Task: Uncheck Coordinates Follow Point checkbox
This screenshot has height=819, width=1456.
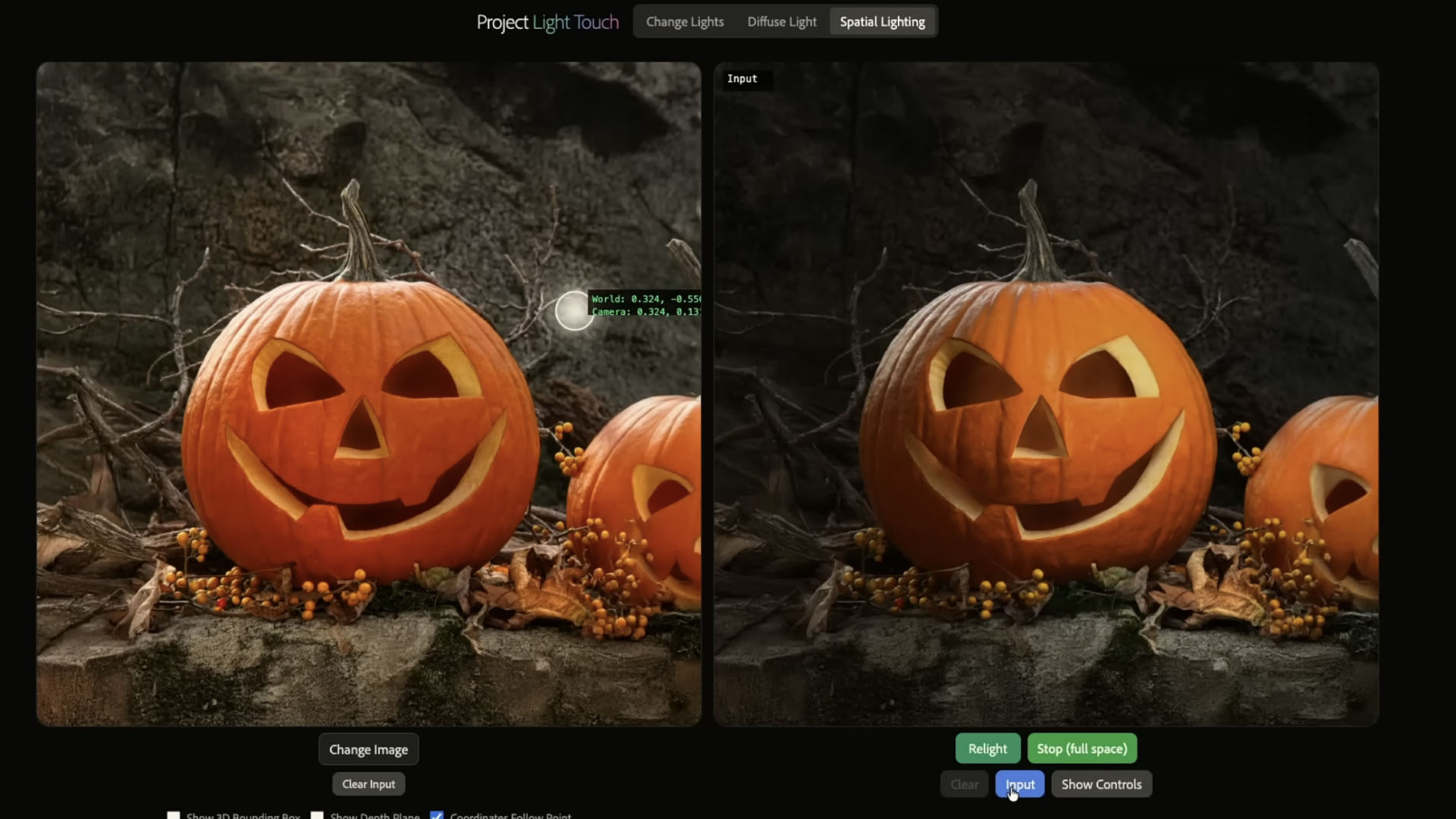Action: (437, 816)
